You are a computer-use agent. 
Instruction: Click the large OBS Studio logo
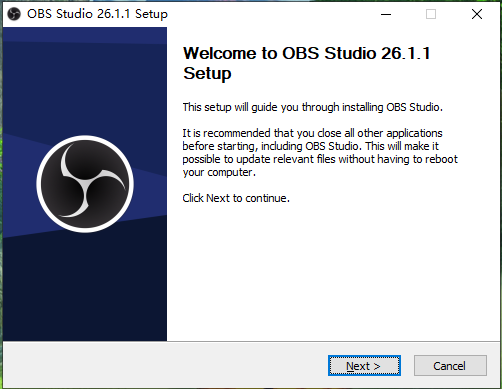[x=85, y=184]
